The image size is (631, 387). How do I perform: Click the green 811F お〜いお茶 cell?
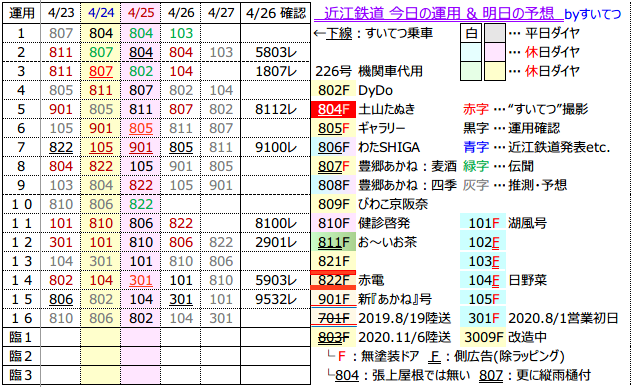click(x=333, y=242)
